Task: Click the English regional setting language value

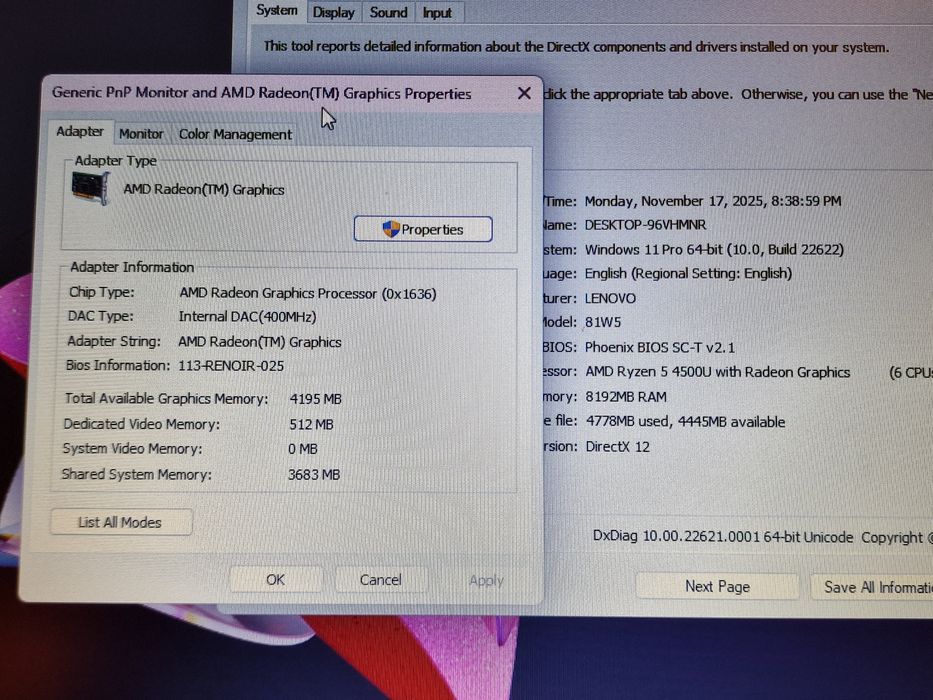Action: [688, 274]
